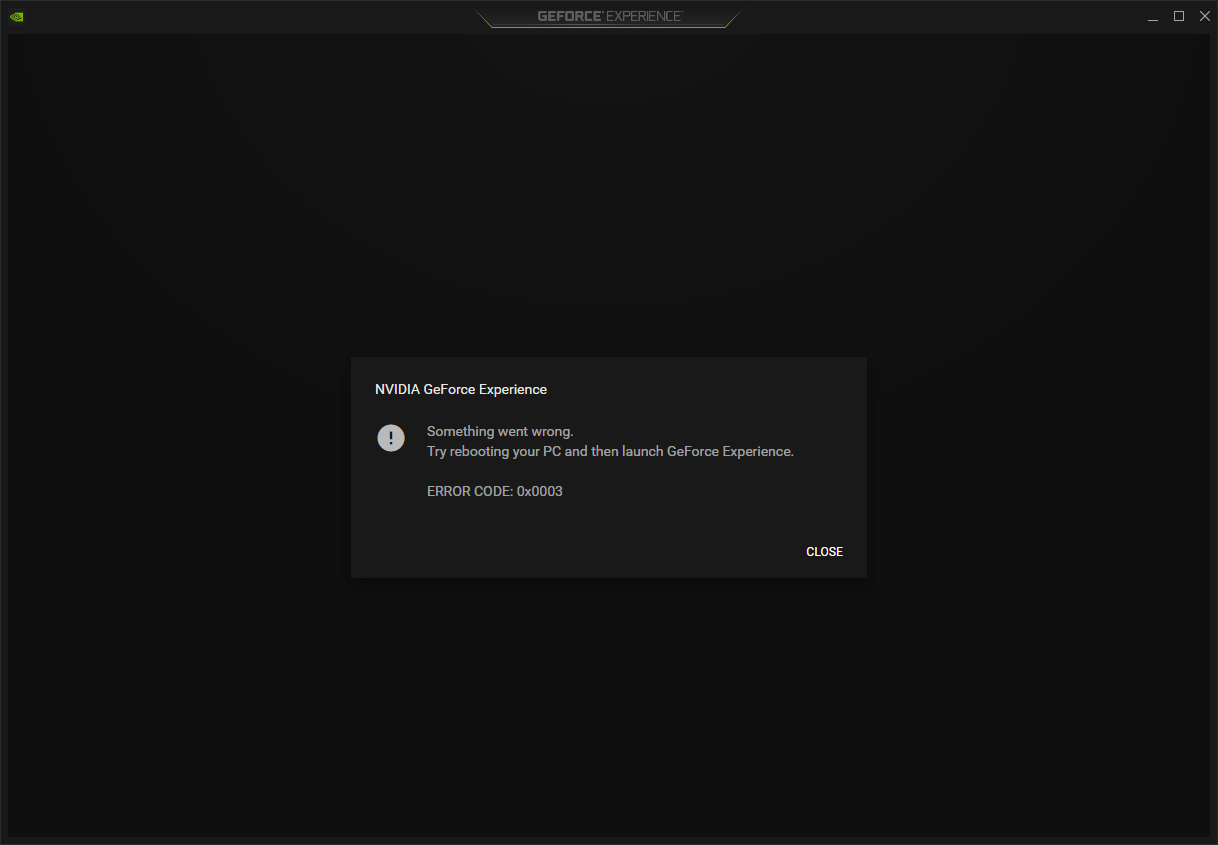The width and height of the screenshot is (1218, 845).
Task: Click the green NVIDIA emblem on the title bar
Action: point(16,16)
